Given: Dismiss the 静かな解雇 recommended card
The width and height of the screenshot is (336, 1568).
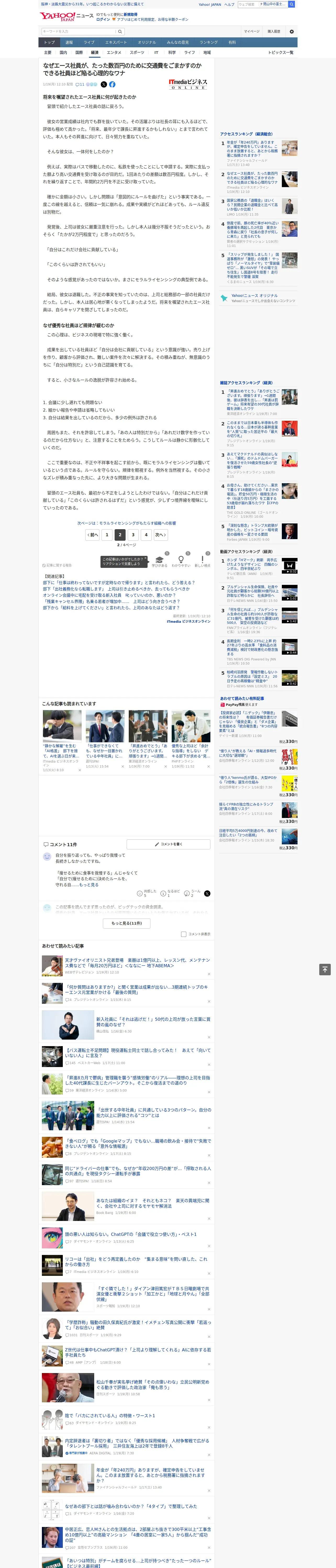Looking at the screenshot, I should tap(79, 770).
